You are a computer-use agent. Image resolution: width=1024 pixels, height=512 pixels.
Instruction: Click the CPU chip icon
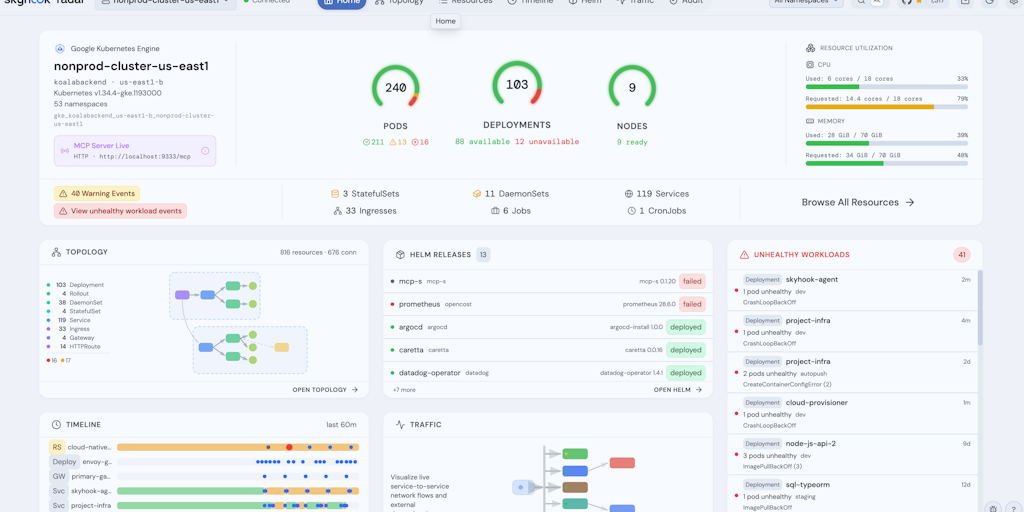click(x=810, y=65)
